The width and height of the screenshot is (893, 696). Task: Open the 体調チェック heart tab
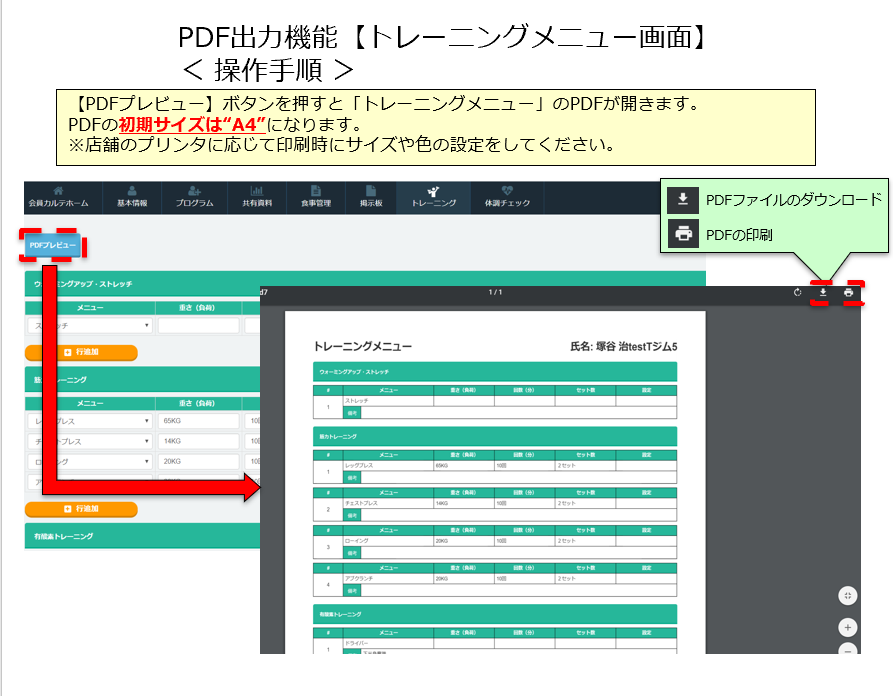click(x=507, y=197)
